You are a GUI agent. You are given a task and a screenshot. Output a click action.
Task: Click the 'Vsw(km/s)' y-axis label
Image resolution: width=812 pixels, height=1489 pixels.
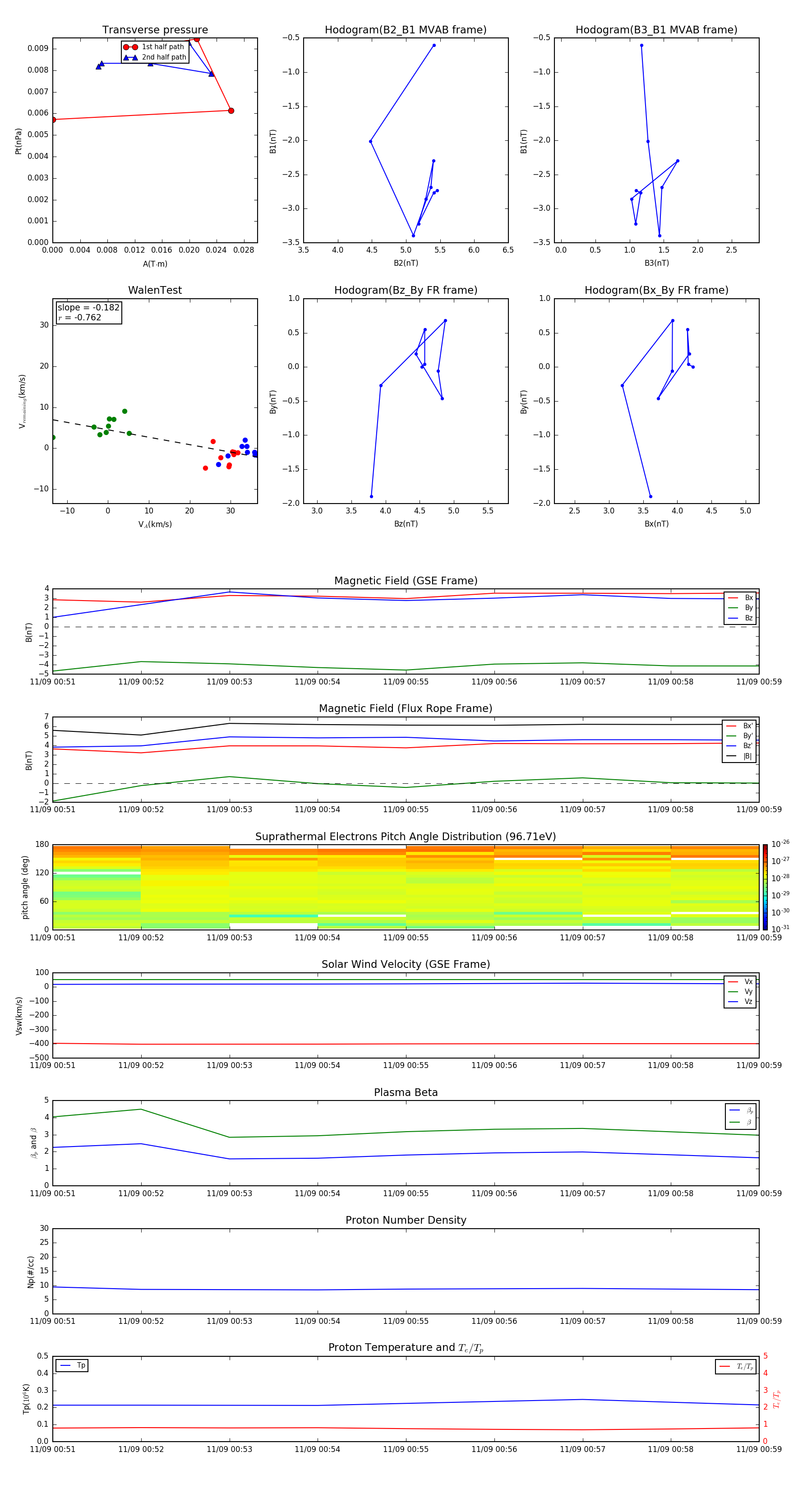[x=18, y=1016]
